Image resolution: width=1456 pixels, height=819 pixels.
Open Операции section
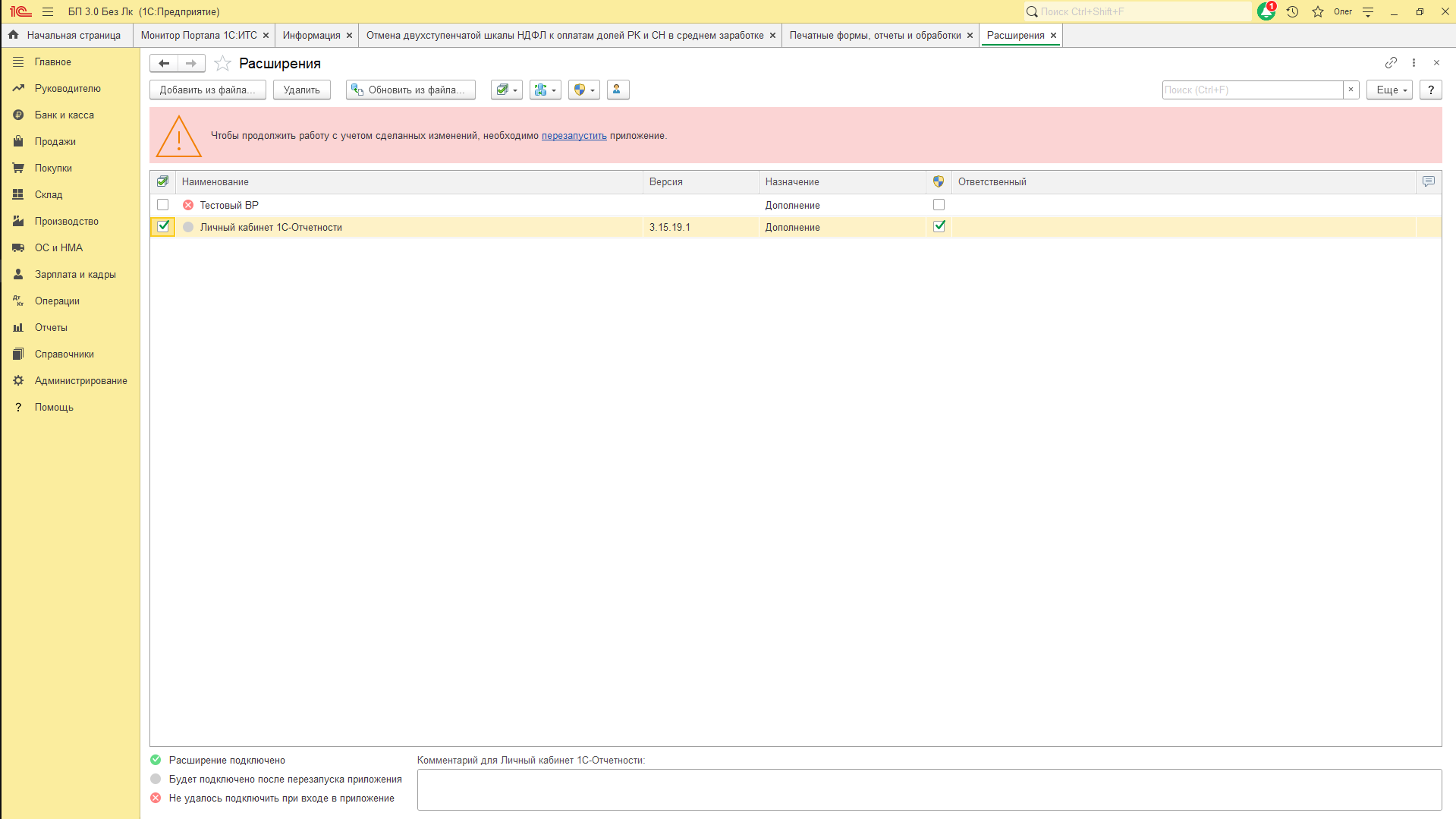[x=70, y=301]
